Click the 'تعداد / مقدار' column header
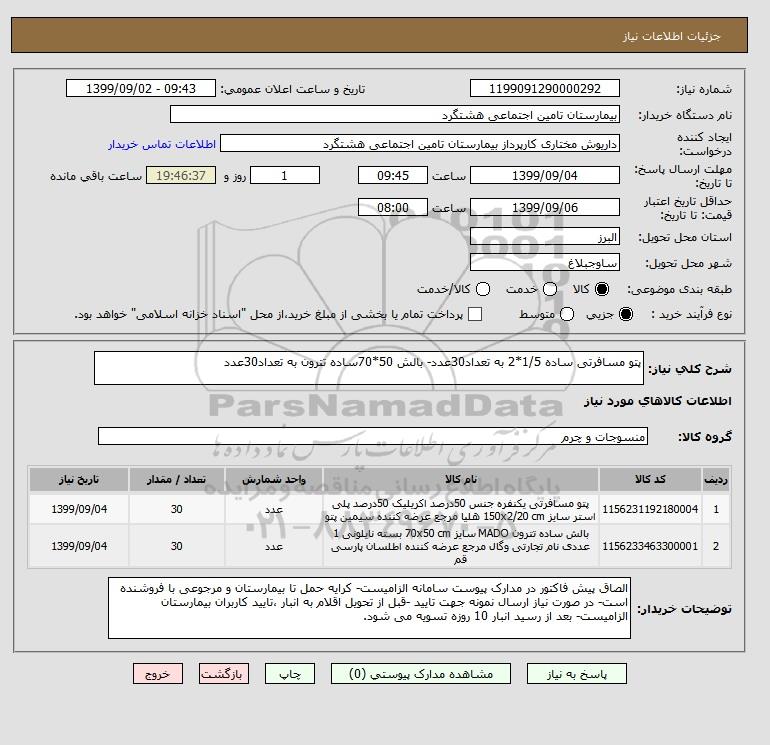The width and height of the screenshot is (770, 745). click(177, 479)
